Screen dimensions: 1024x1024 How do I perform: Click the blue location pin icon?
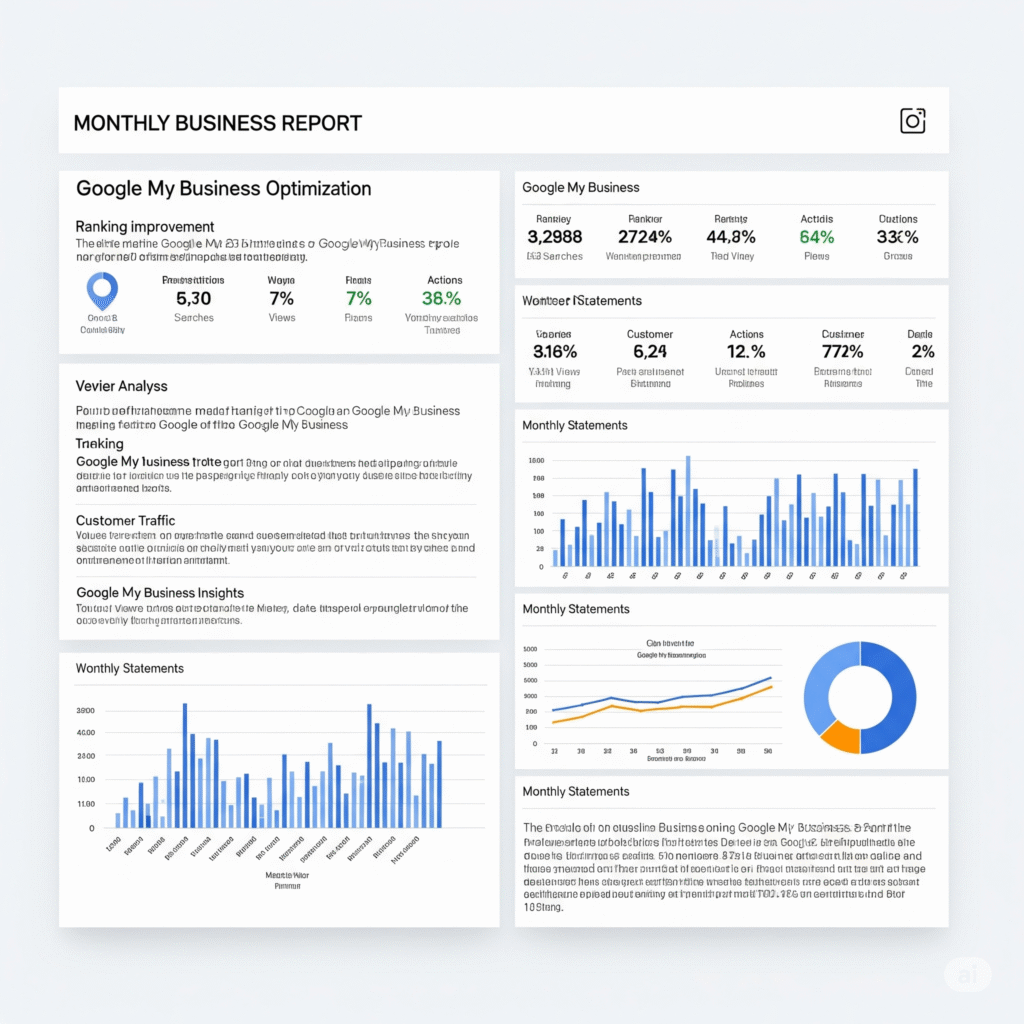[102, 290]
